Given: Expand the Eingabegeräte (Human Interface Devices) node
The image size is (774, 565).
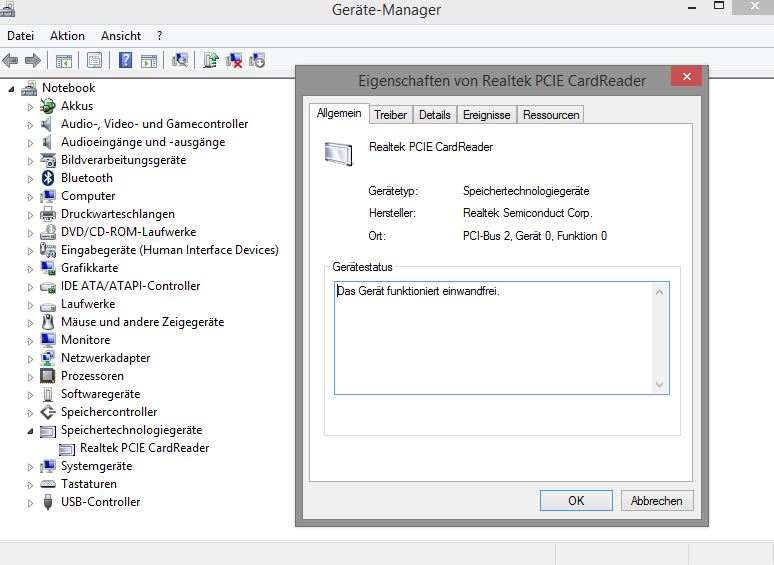Looking at the screenshot, I should tap(31, 251).
